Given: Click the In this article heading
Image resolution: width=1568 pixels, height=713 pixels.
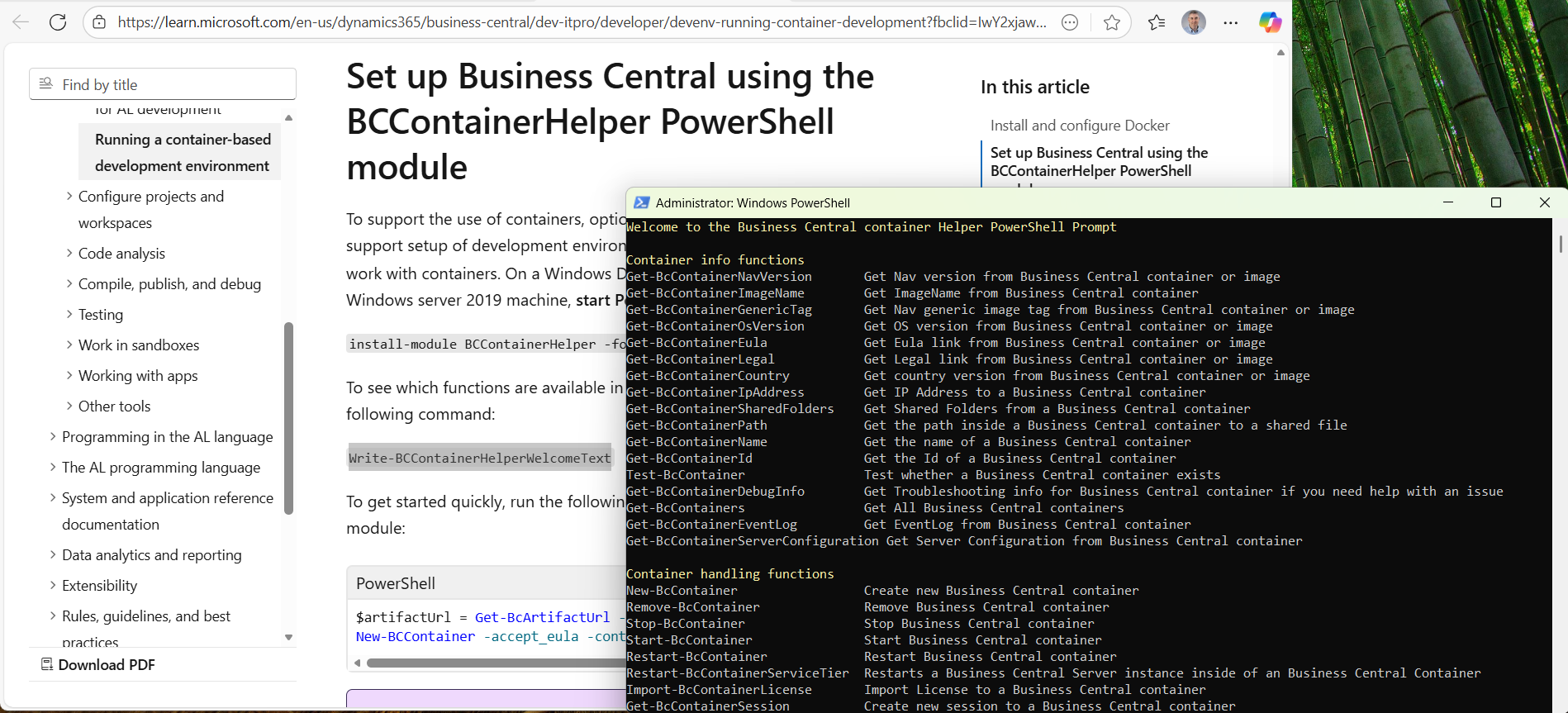Looking at the screenshot, I should 1035,87.
